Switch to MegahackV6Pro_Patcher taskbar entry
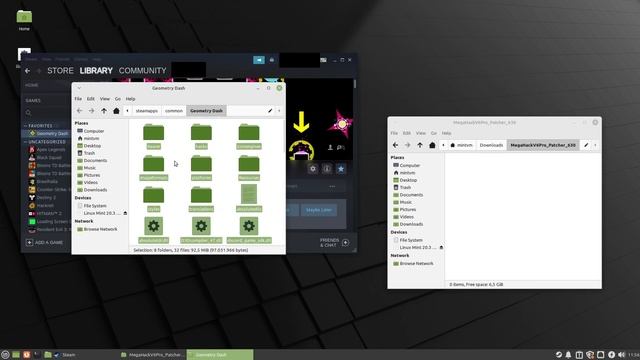This screenshot has height=360, width=640. (153, 355)
